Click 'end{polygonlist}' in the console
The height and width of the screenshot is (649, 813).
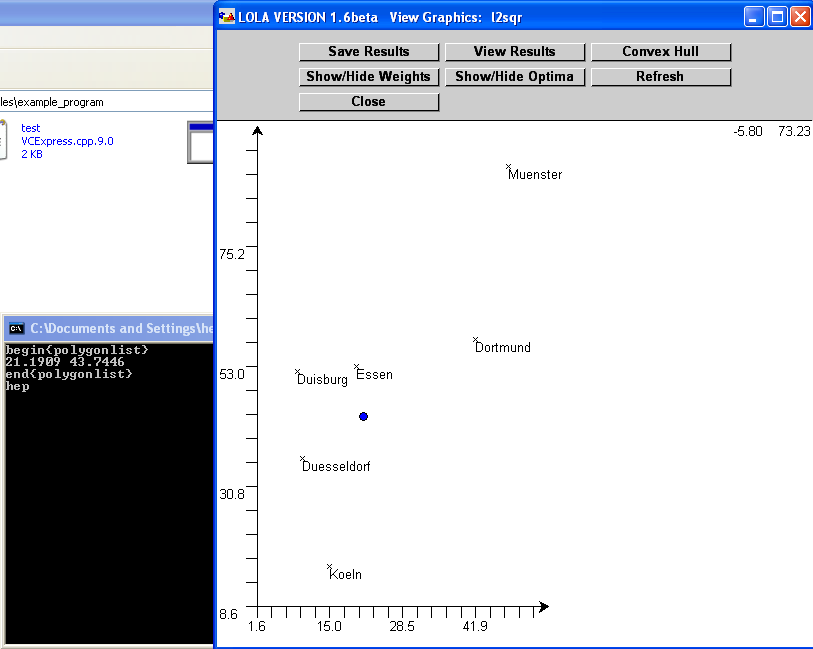click(69, 374)
